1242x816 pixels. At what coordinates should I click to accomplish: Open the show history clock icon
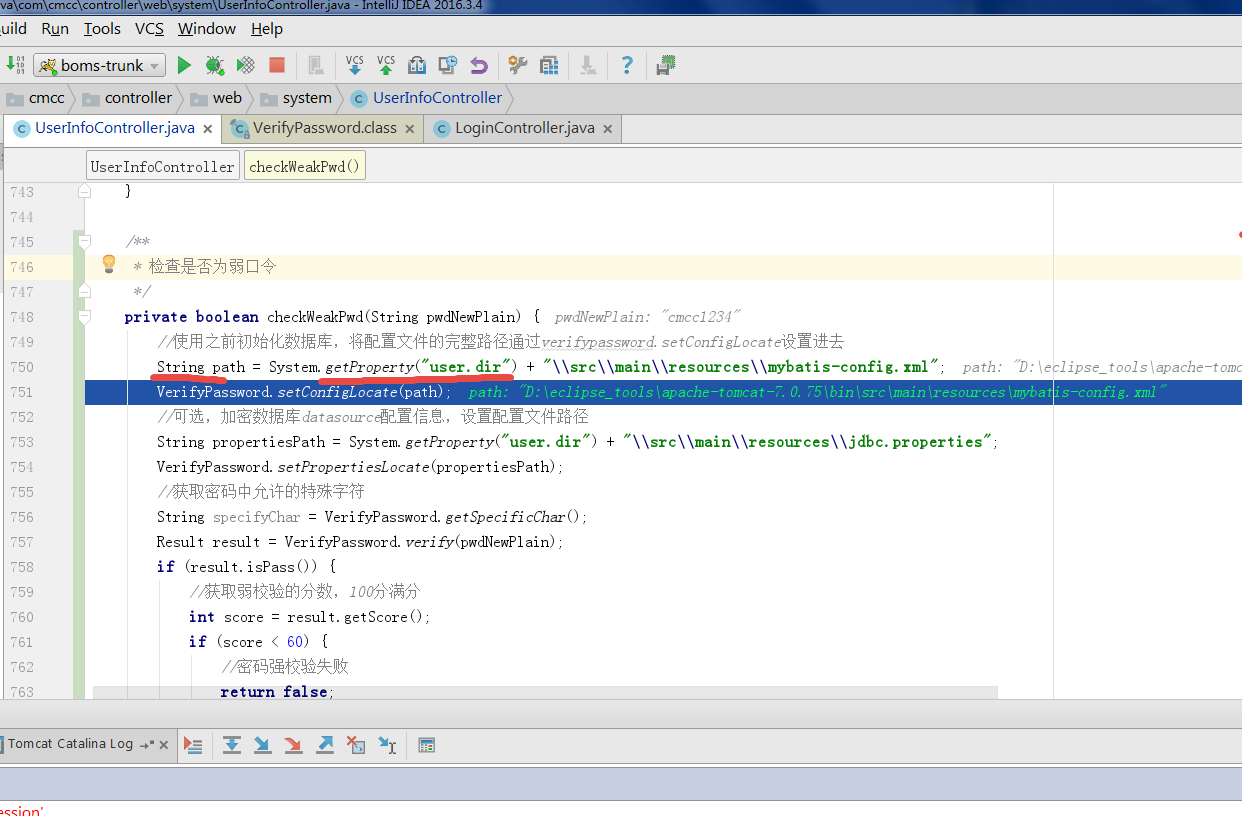[448, 65]
